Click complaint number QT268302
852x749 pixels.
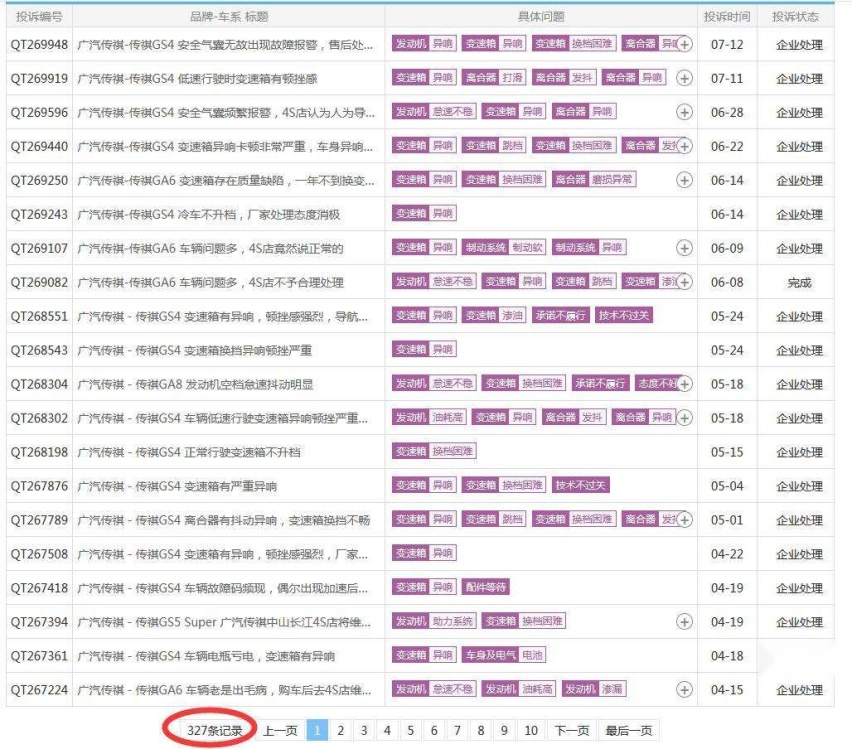pyautogui.click(x=39, y=418)
